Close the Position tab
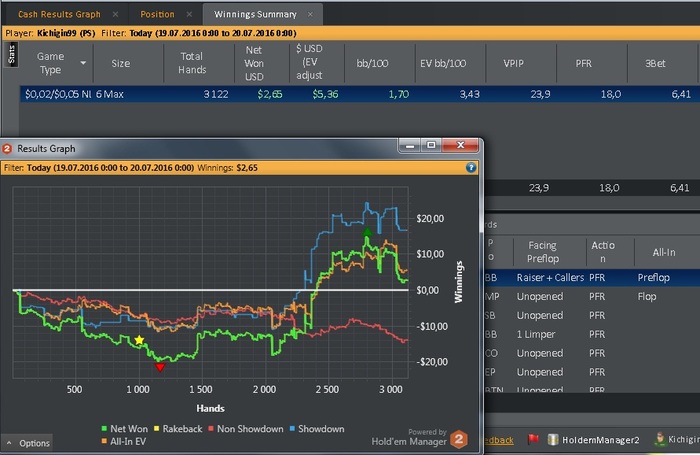This screenshot has height=455, width=700. tap(189, 14)
